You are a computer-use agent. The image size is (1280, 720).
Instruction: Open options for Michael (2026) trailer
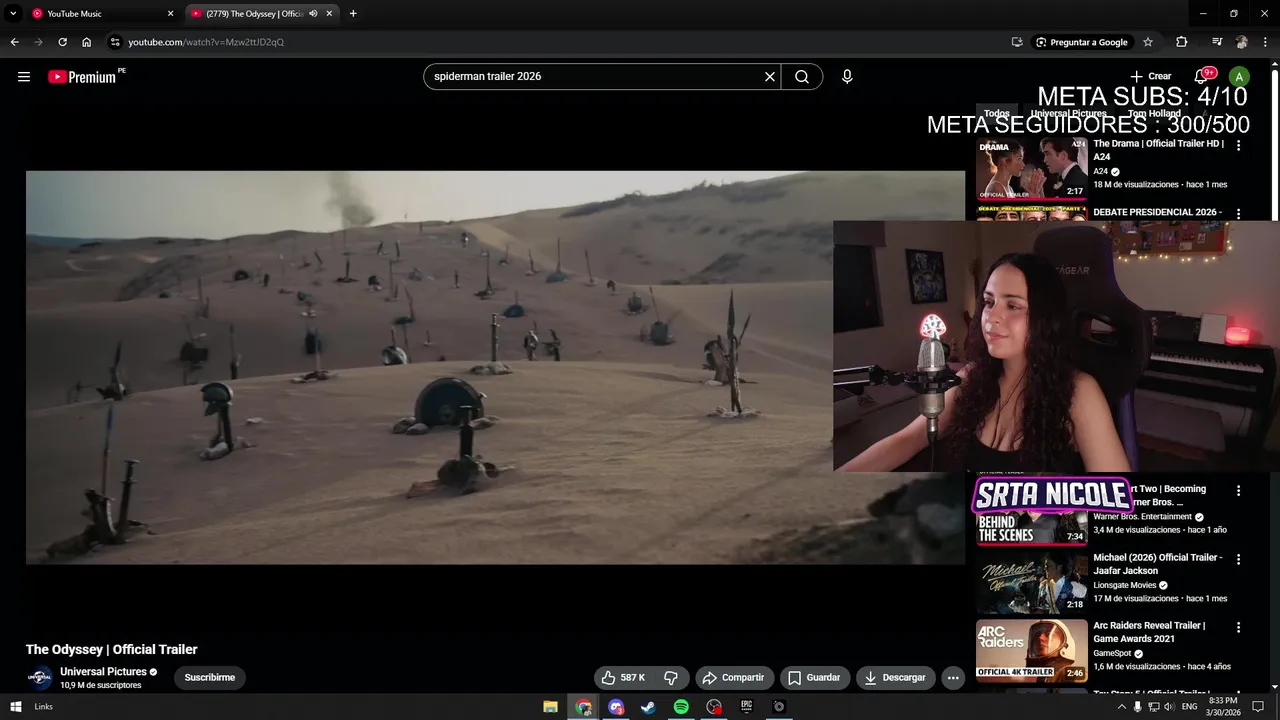tap(1238, 560)
